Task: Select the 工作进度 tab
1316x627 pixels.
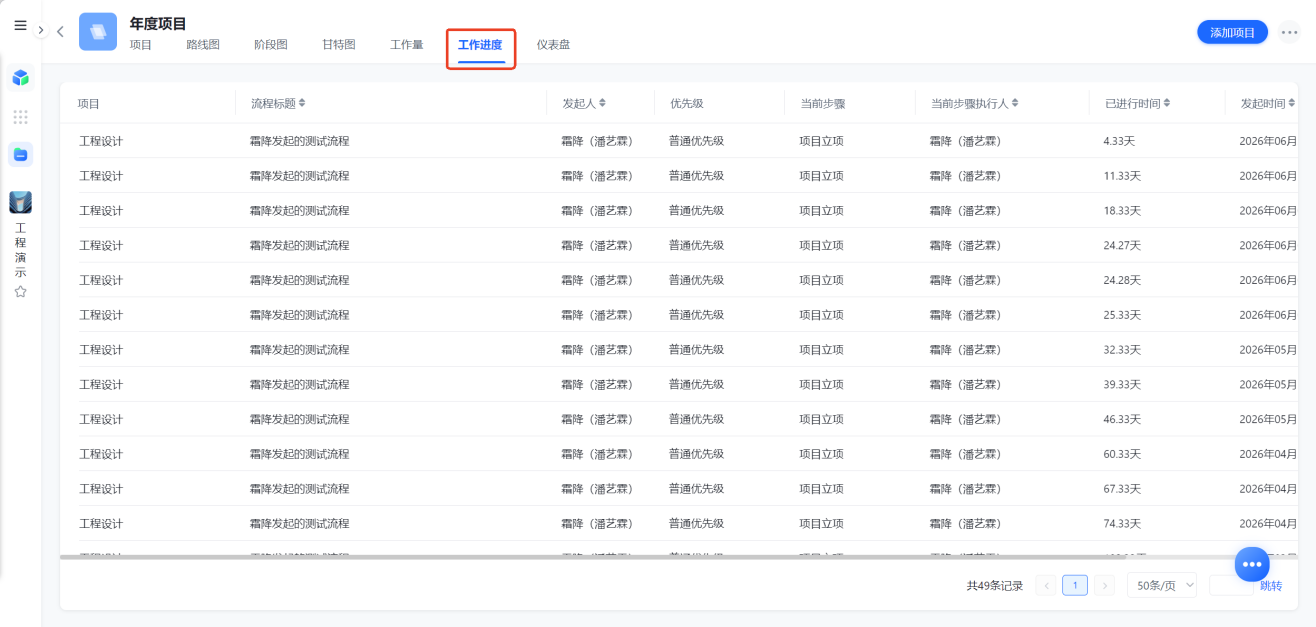Action: pos(480,45)
